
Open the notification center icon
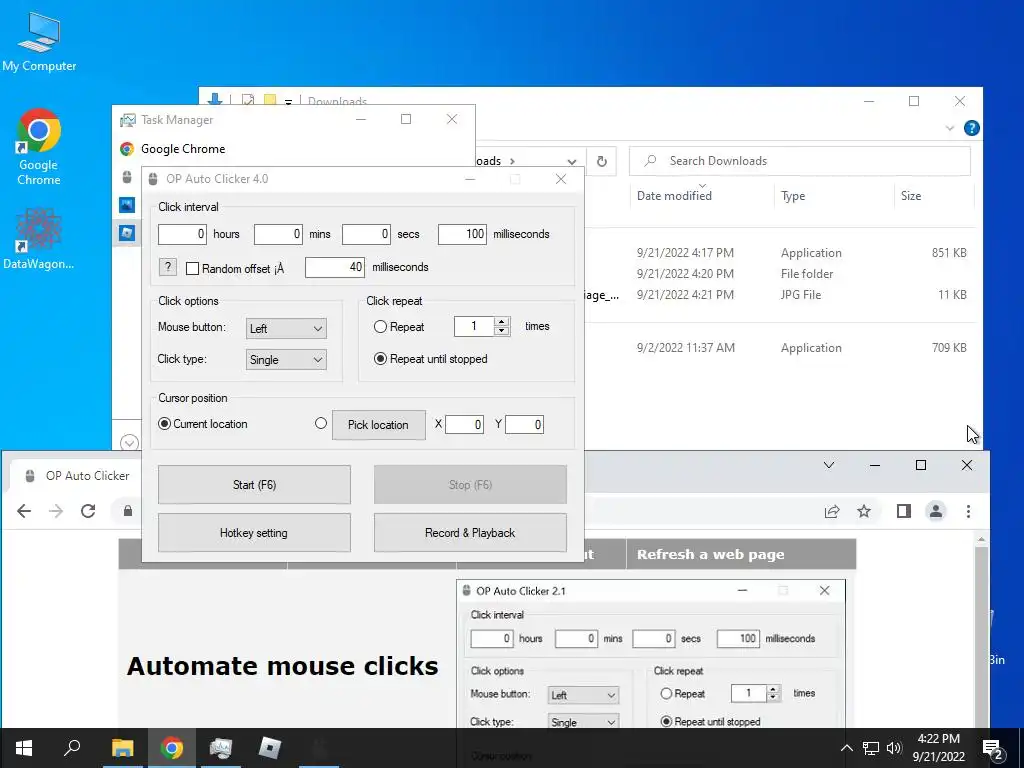[x=993, y=748]
